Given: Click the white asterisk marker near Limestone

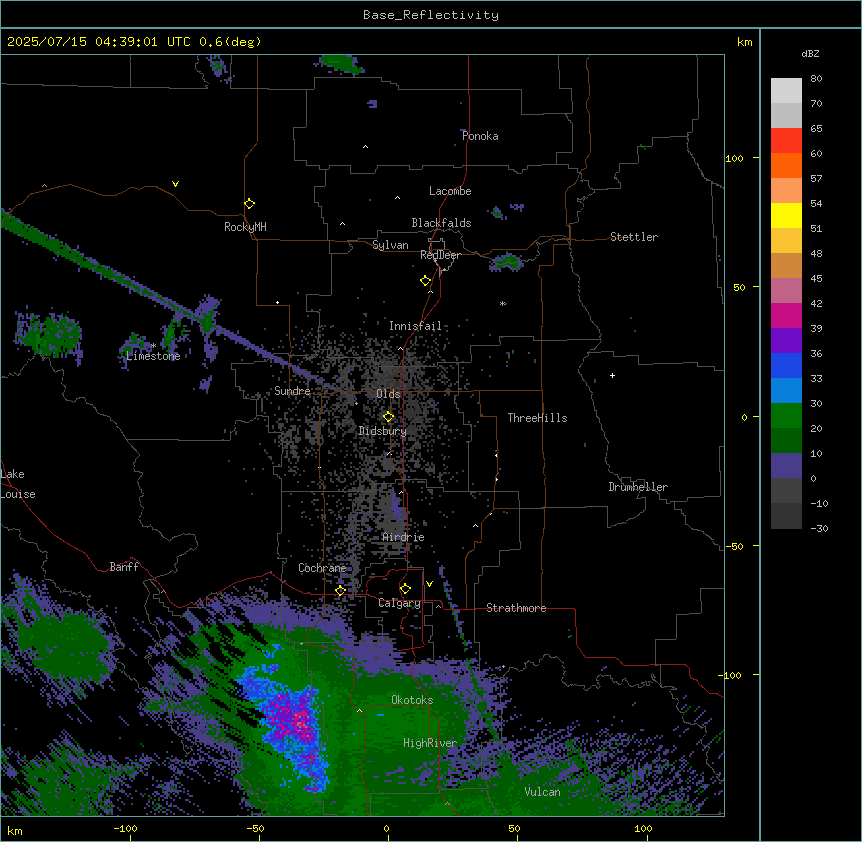Looking at the screenshot, I should (154, 346).
